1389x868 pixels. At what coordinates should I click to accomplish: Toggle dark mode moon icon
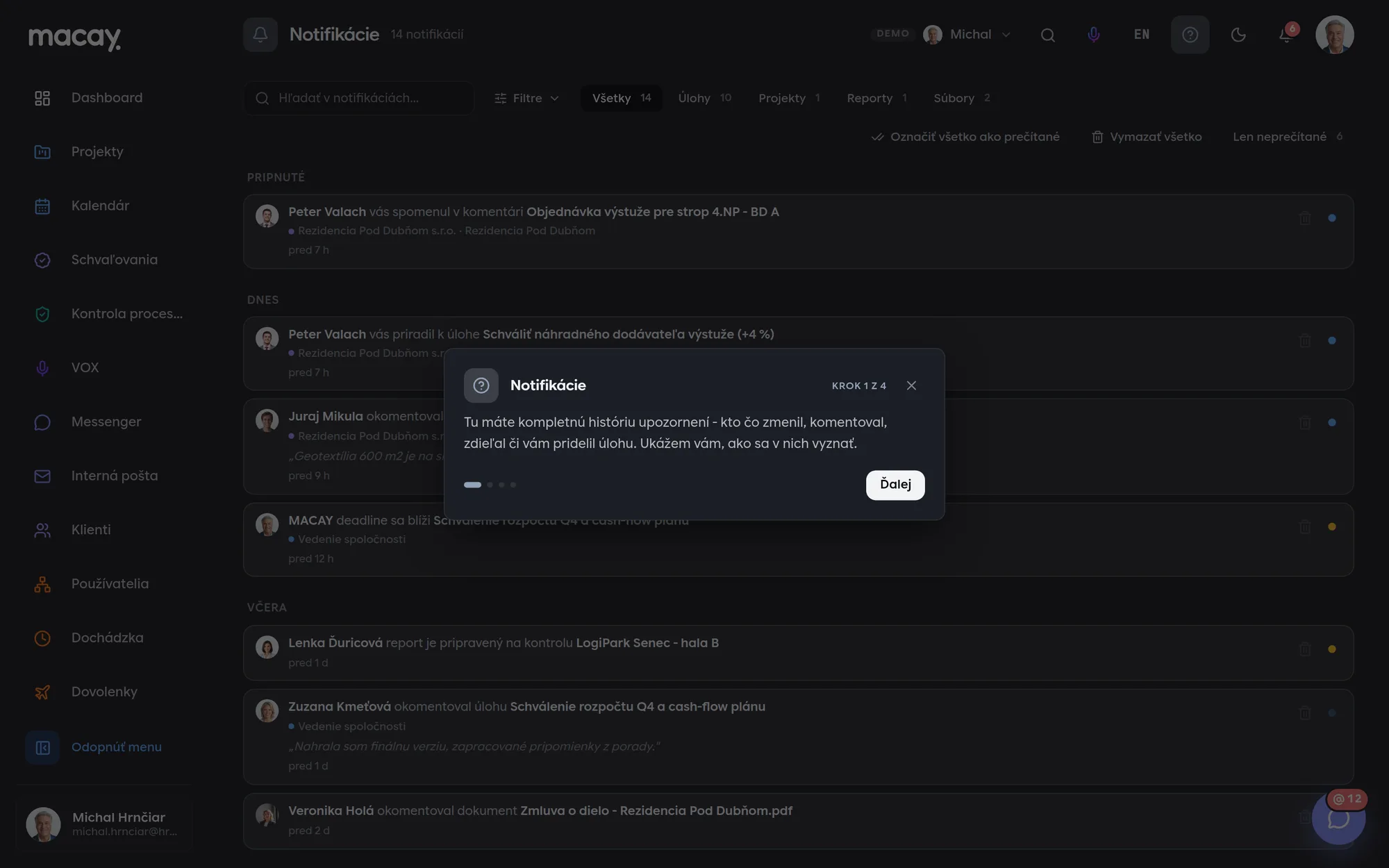pos(1238,35)
